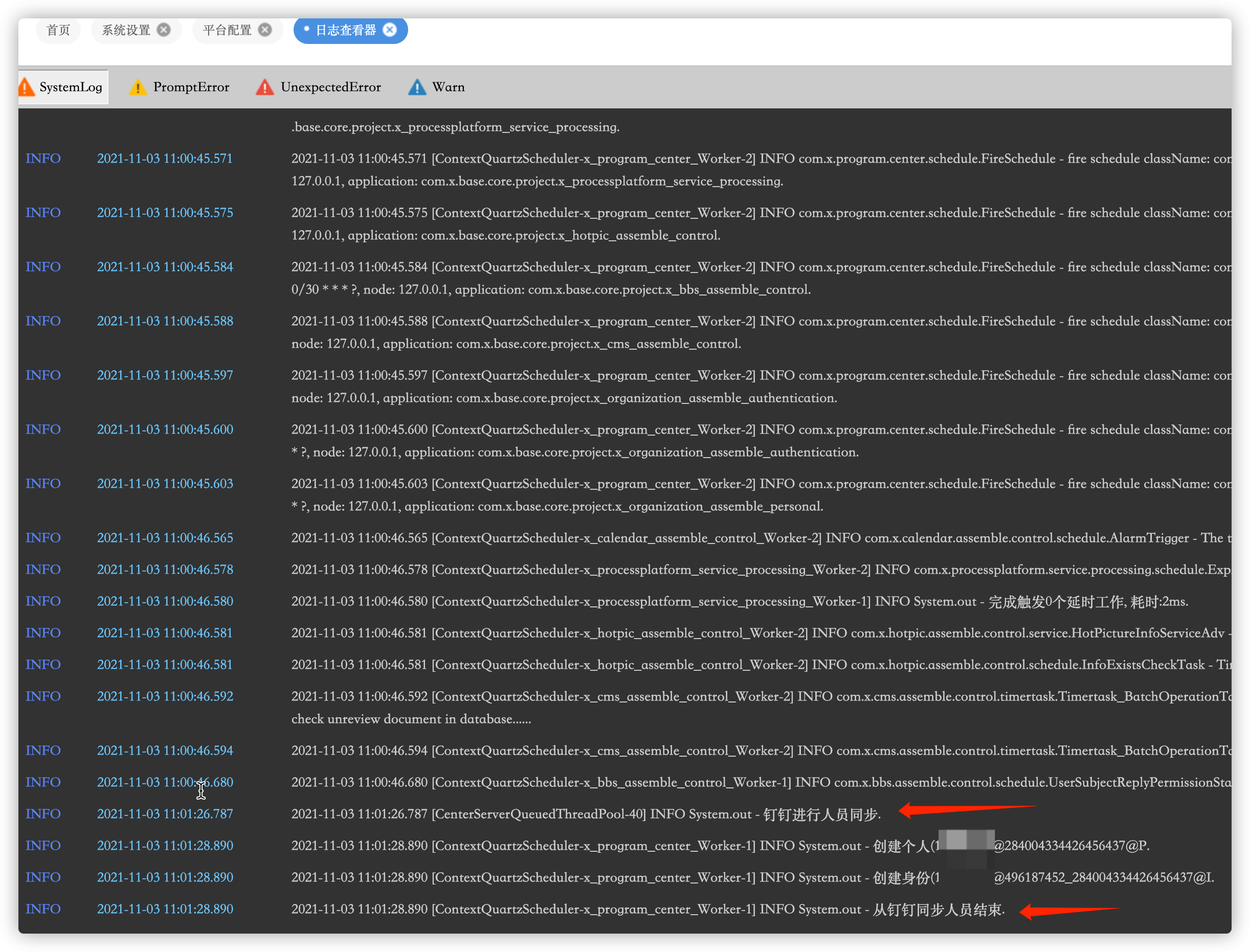Show the UnexpectedError log tab
The height and width of the screenshot is (952, 1250).
[330, 87]
